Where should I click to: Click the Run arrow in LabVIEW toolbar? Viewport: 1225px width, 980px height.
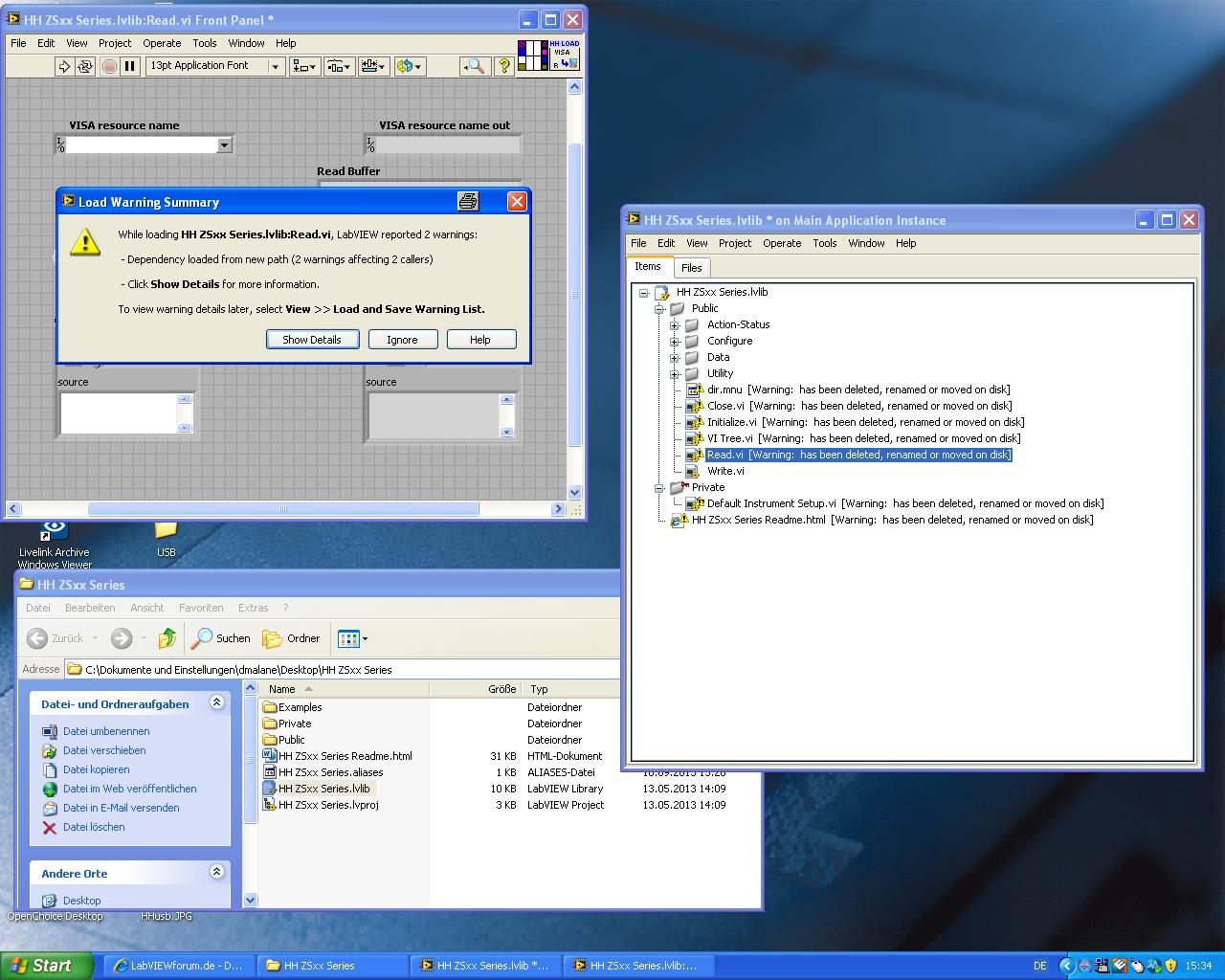tap(64, 66)
